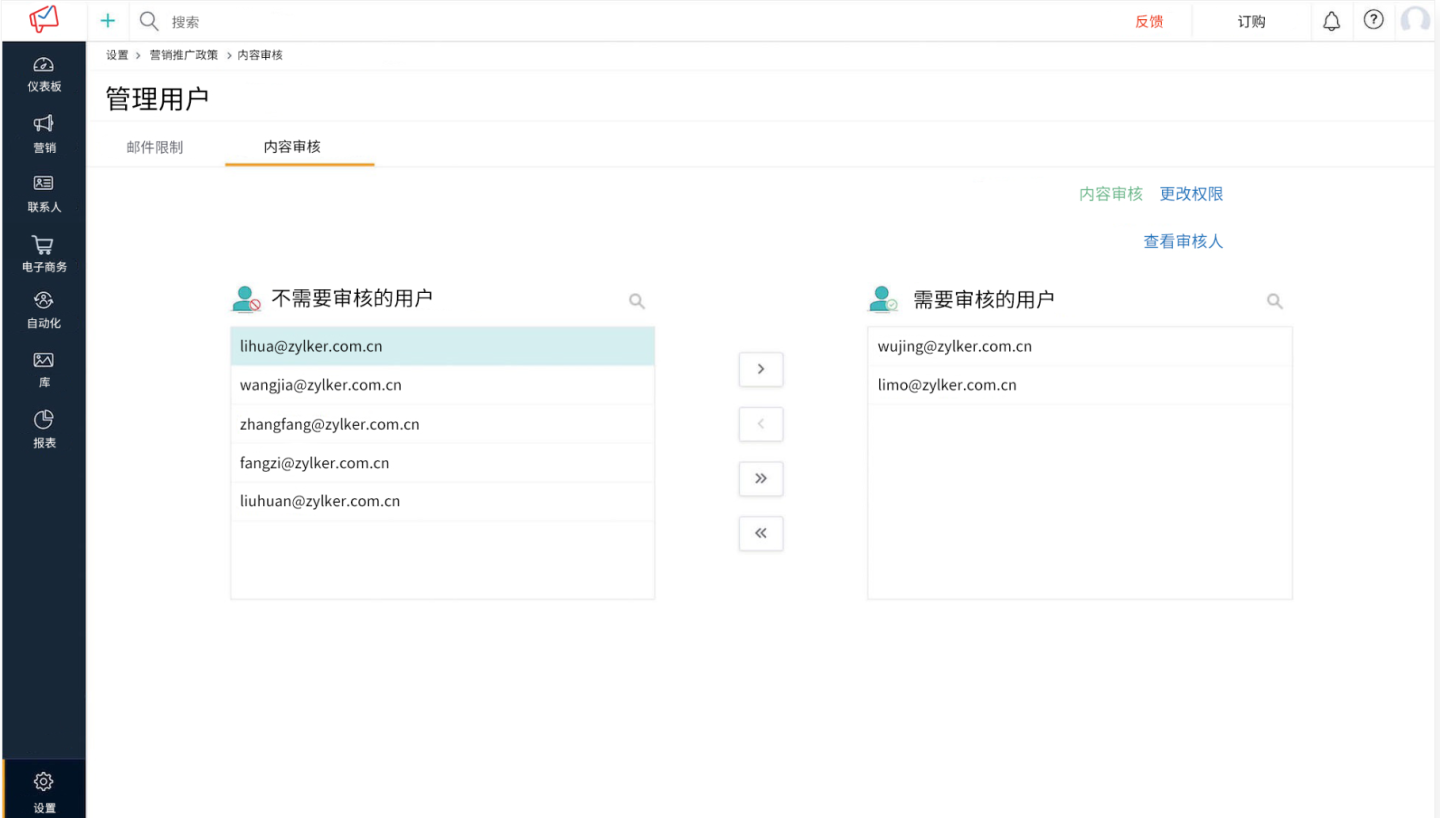
Task: Open the help question mark icon
Action: point(1373,20)
